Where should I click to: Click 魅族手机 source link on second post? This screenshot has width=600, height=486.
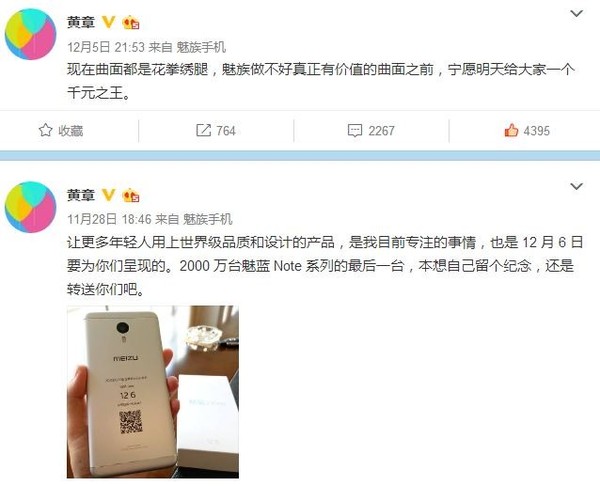pos(208,219)
